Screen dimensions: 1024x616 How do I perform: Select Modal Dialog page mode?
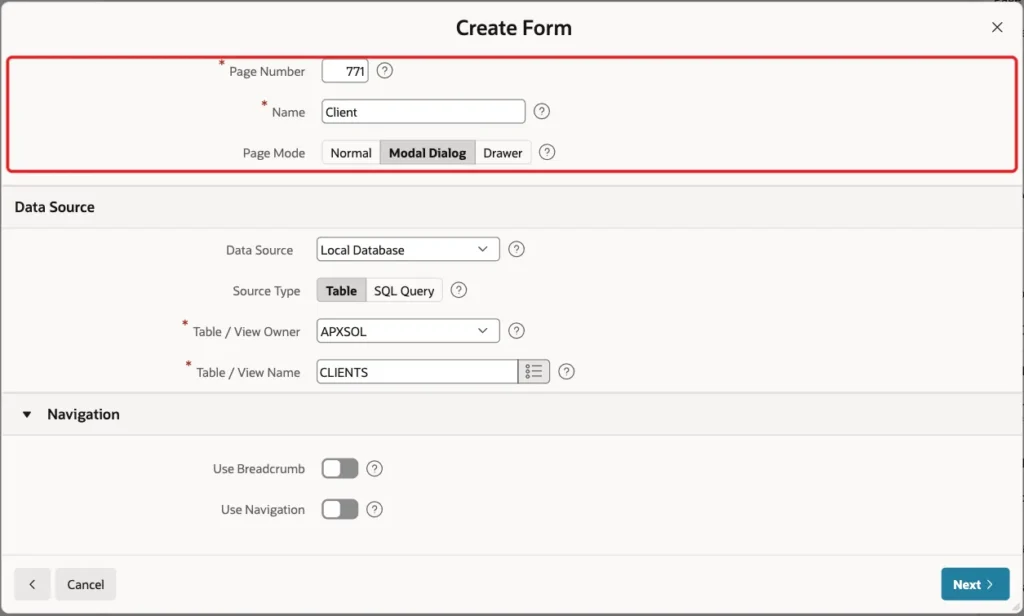[x=427, y=153]
